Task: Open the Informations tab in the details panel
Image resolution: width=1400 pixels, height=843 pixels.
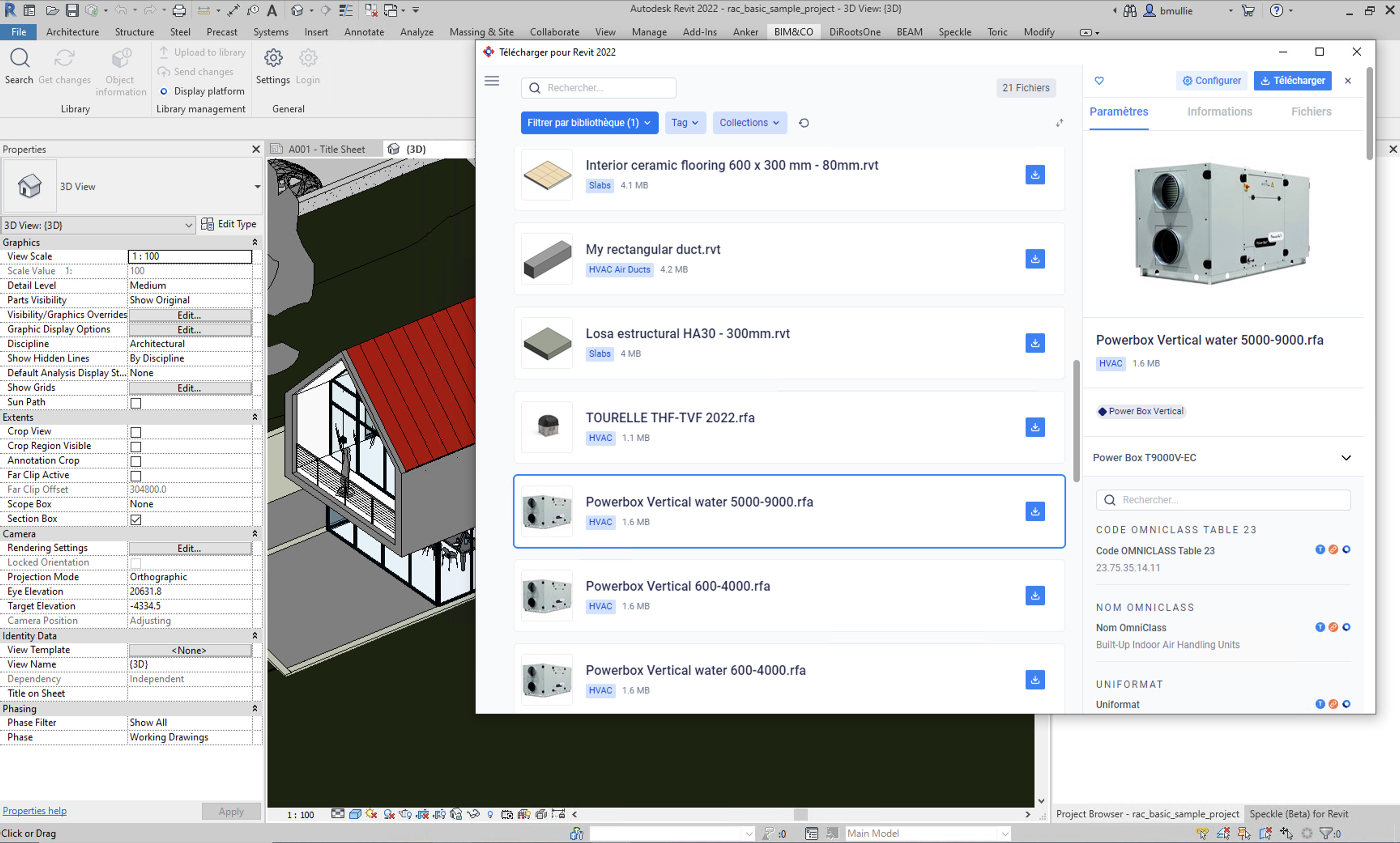Action: coord(1219,112)
